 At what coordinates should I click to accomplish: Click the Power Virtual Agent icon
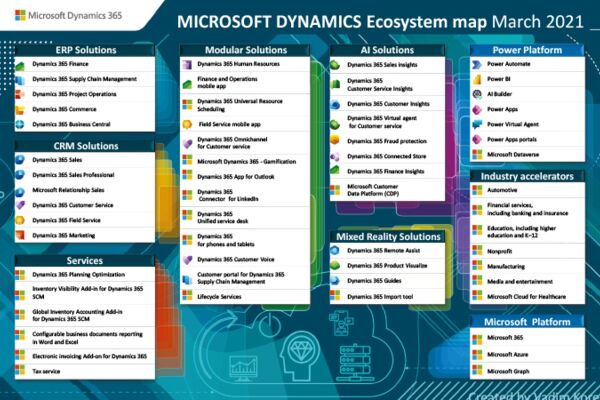point(477,124)
